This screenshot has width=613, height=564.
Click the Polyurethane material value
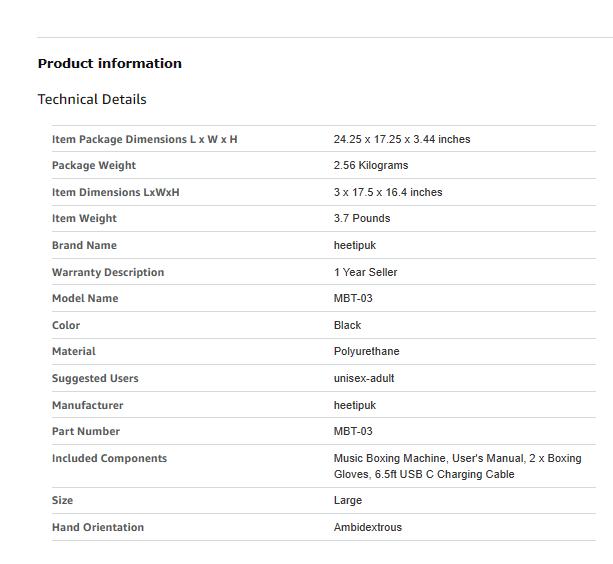pos(366,351)
